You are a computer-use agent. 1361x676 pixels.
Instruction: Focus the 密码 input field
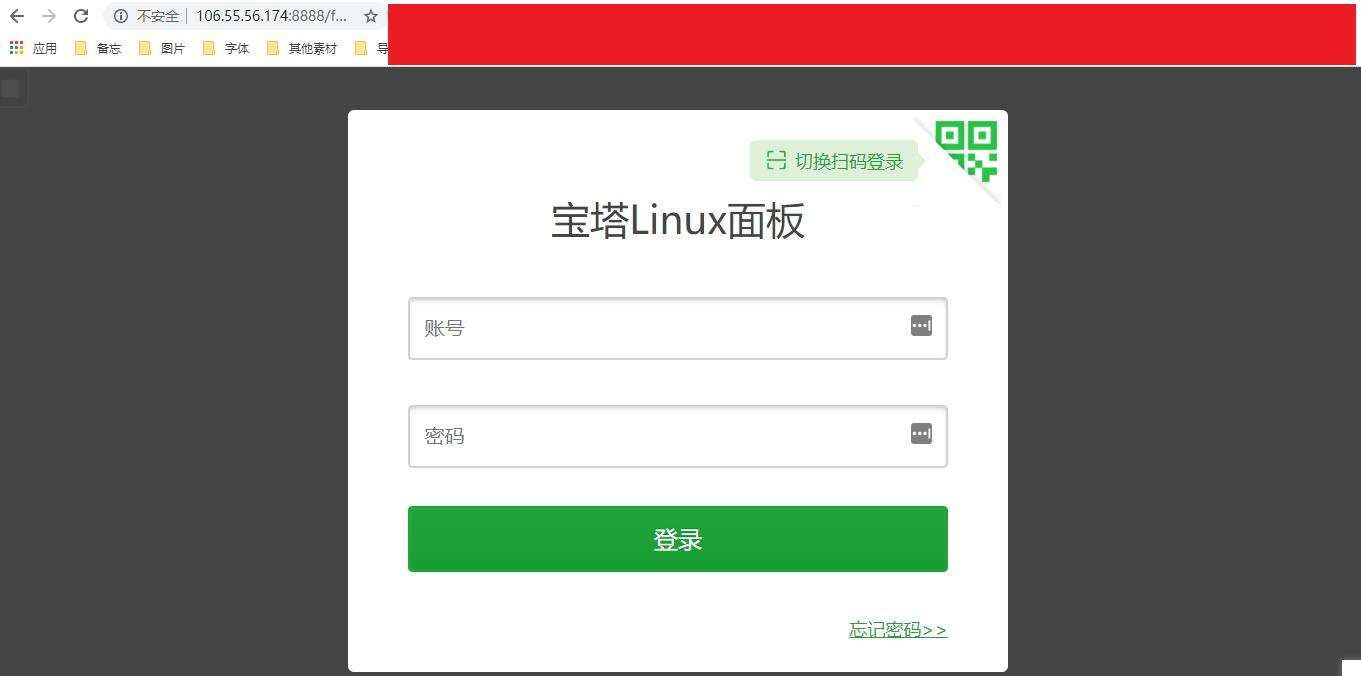(x=678, y=436)
